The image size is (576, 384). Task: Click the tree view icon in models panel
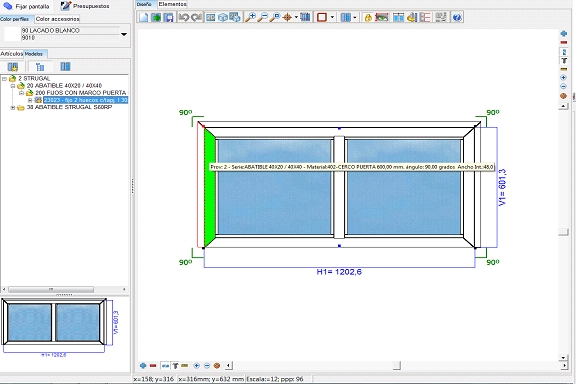pos(40,67)
